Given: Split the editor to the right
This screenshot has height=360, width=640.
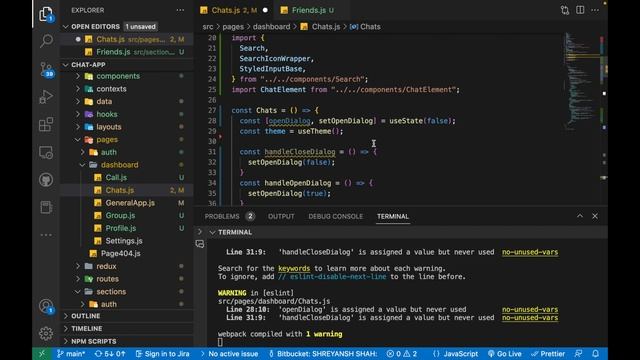Looking at the screenshot, I should point(580,10).
